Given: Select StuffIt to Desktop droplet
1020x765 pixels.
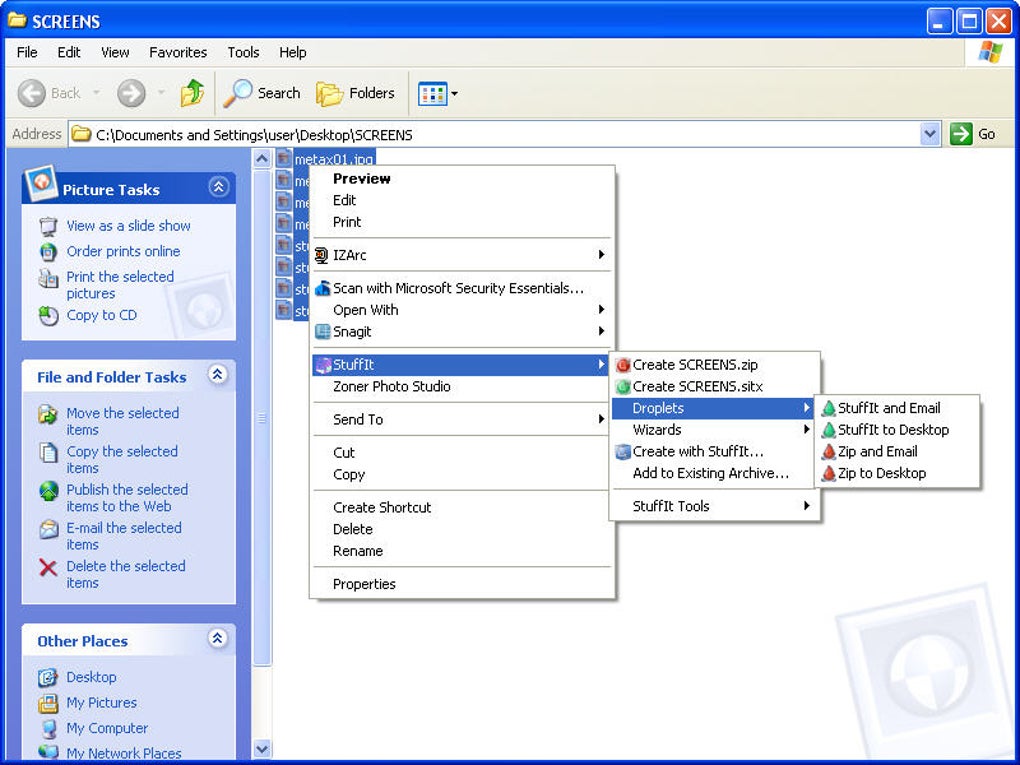Looking at the screenshot, I should click(x=897, y=430).
